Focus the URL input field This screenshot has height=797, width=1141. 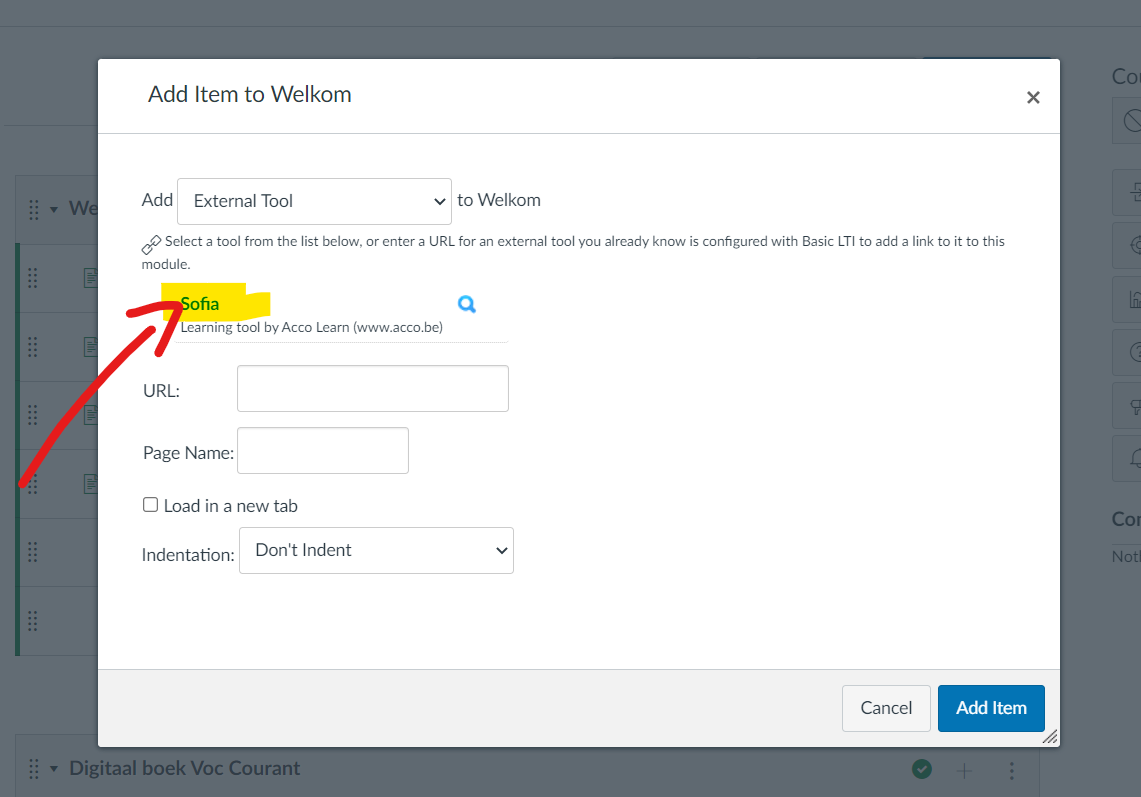[373, 389]
